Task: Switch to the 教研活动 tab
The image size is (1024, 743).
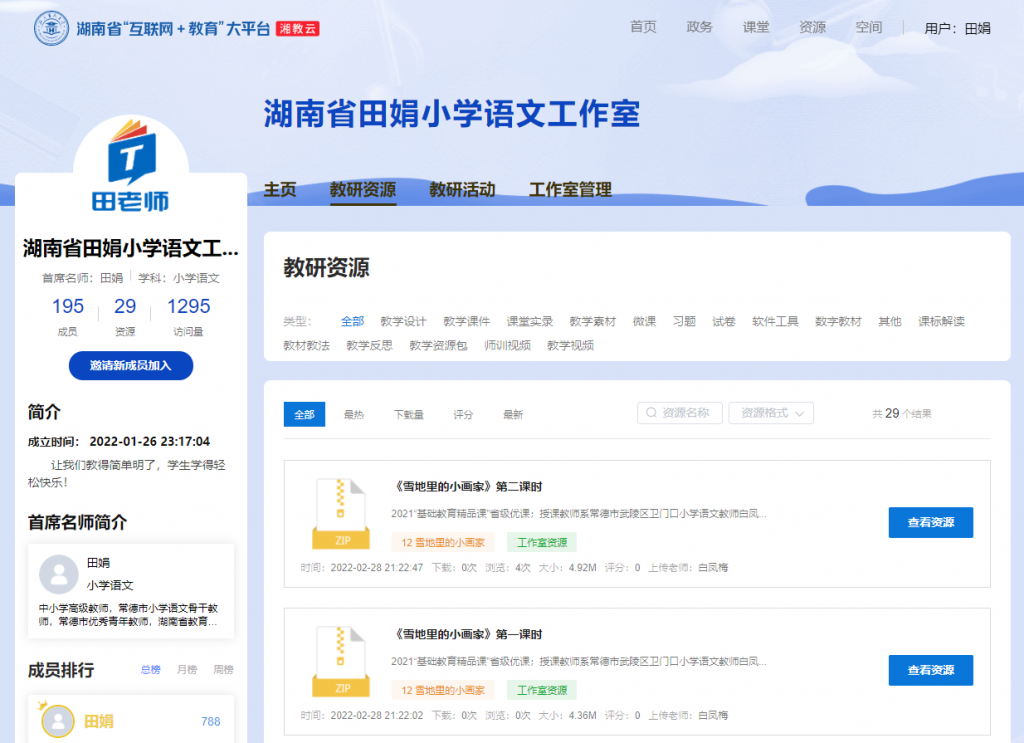Action: (462, 190)
